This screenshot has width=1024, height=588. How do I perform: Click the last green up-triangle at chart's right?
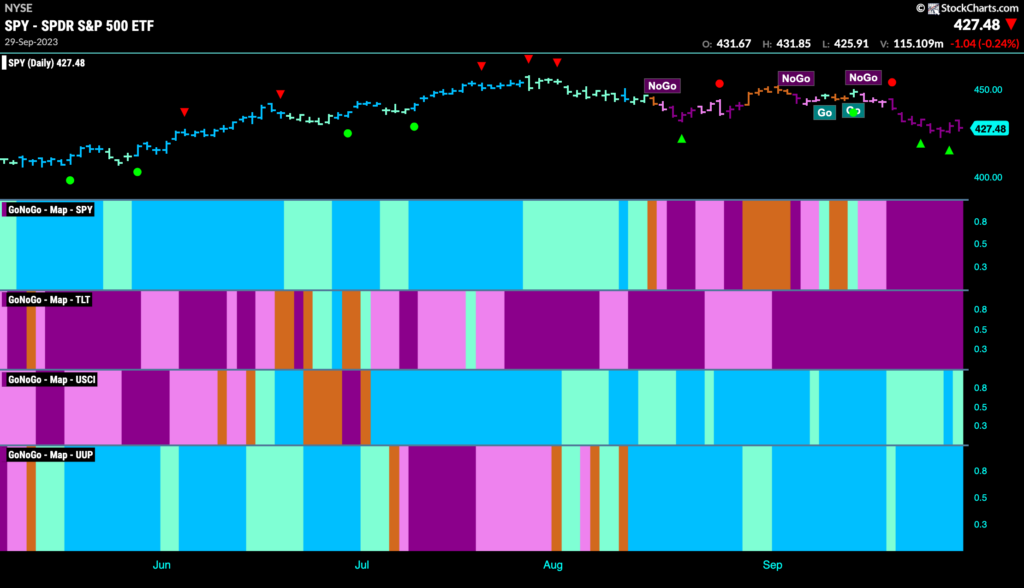949,151
